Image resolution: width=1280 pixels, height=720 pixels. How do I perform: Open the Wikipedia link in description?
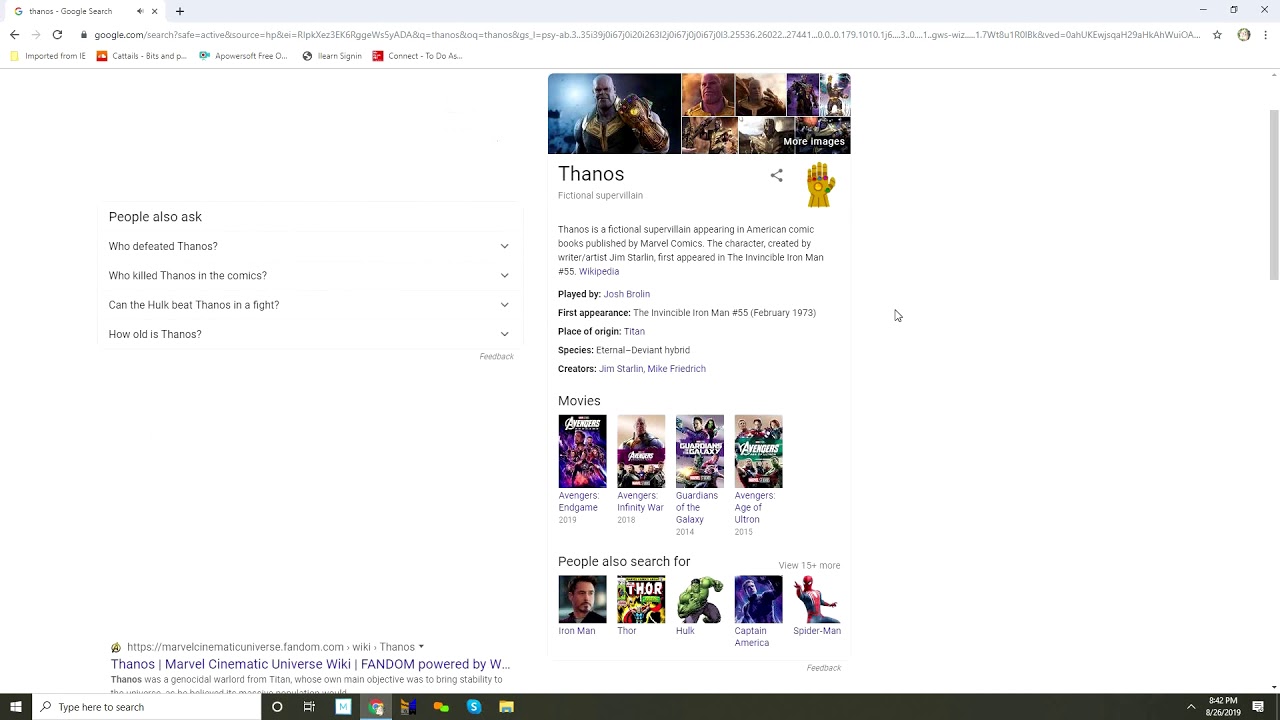point(599,271)
